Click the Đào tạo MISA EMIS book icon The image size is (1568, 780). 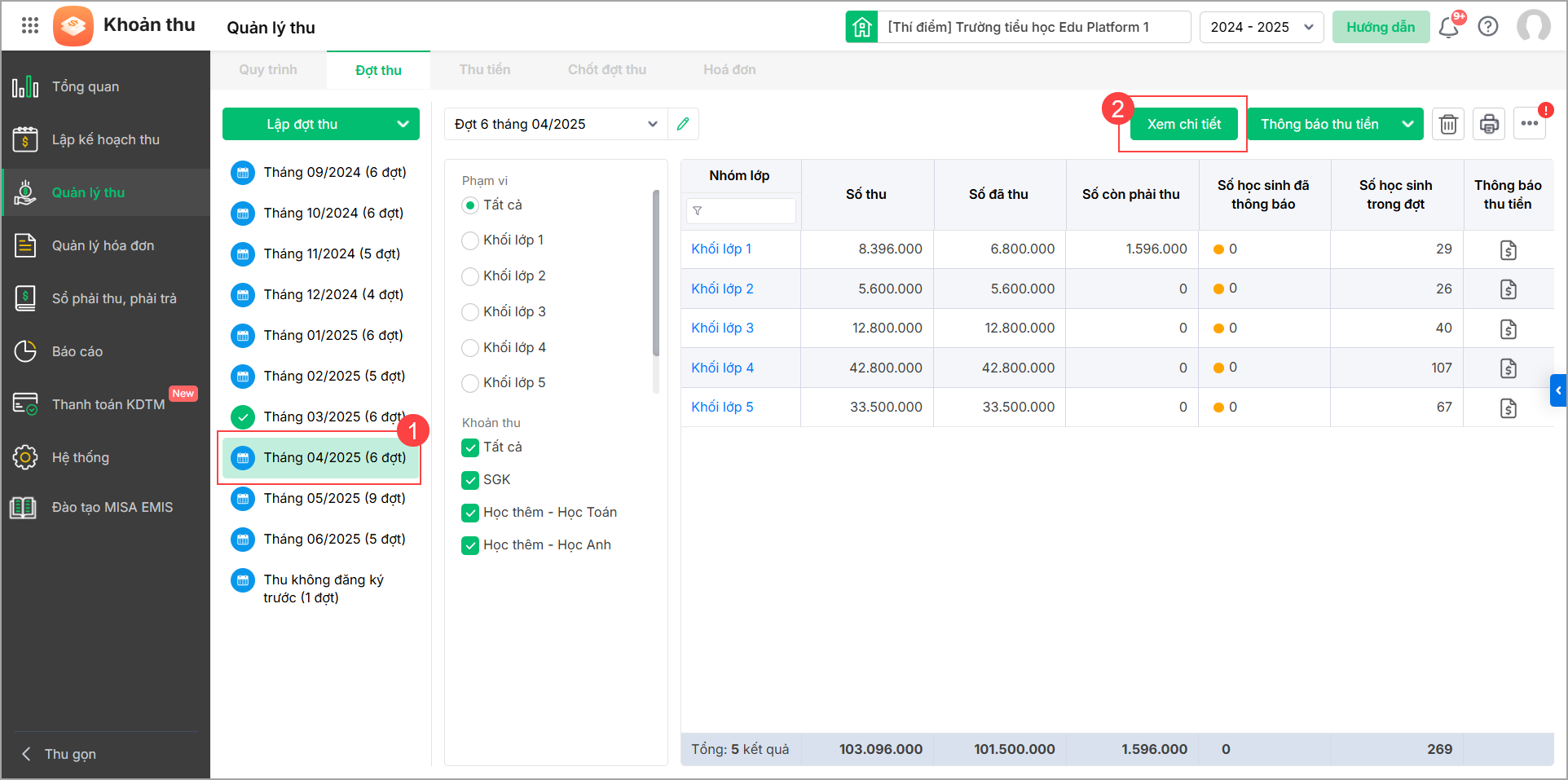pos(24,507)
